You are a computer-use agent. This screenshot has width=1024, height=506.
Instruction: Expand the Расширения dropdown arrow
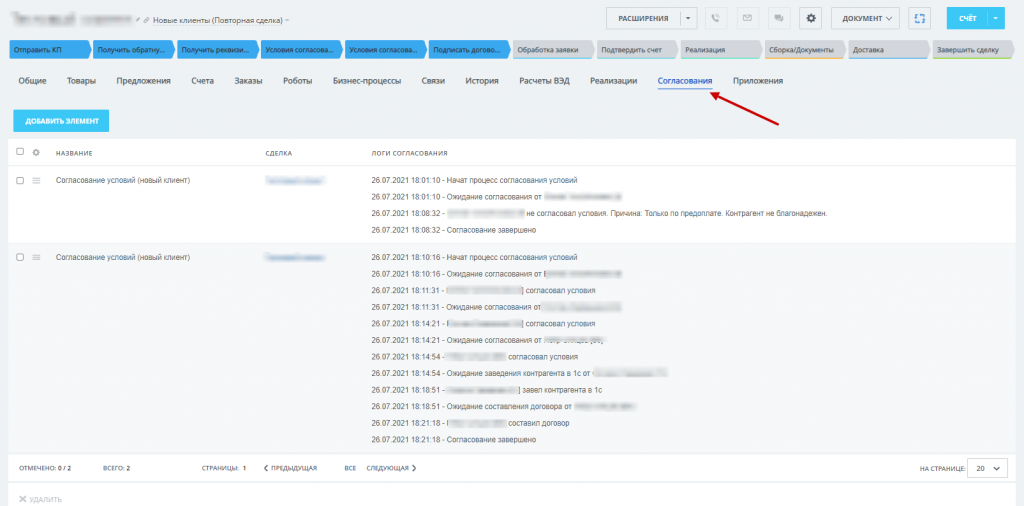pos(688,18)
